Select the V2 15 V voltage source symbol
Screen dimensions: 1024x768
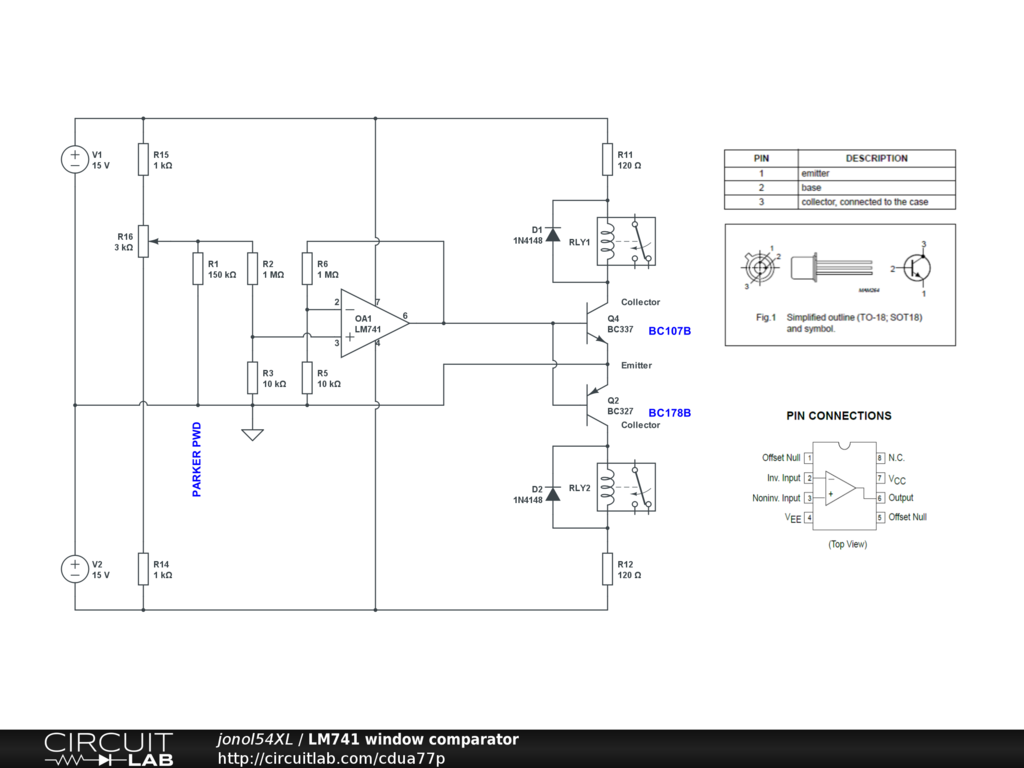pyautogui.click(x=75, y=569)
